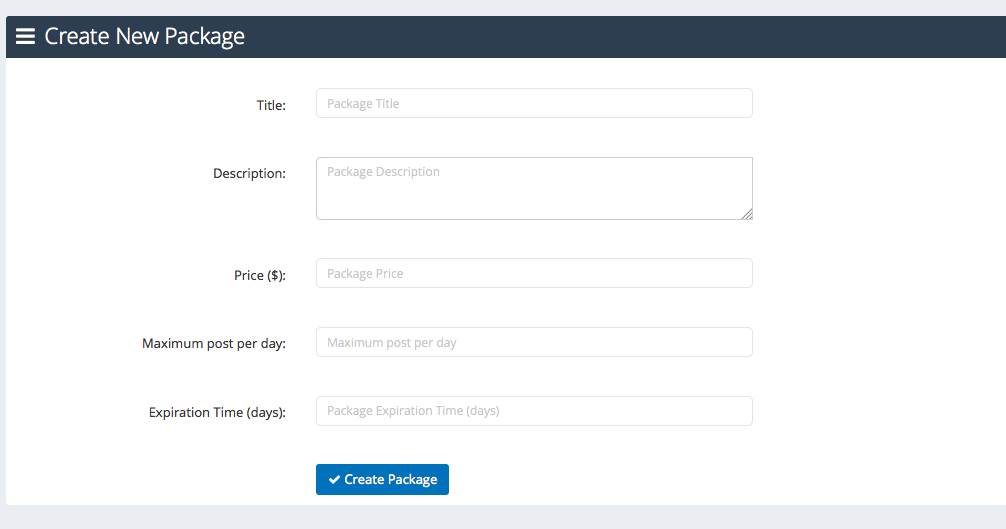Click inside the Package Description textarea
Image resolution: width=1006 pixels, height=529 pixels.
point(534,189)
